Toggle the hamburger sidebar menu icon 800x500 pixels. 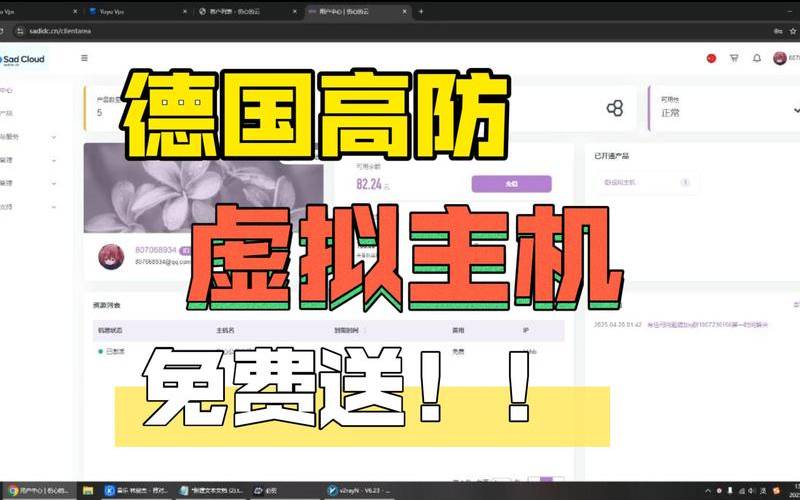tap(84, 58)
